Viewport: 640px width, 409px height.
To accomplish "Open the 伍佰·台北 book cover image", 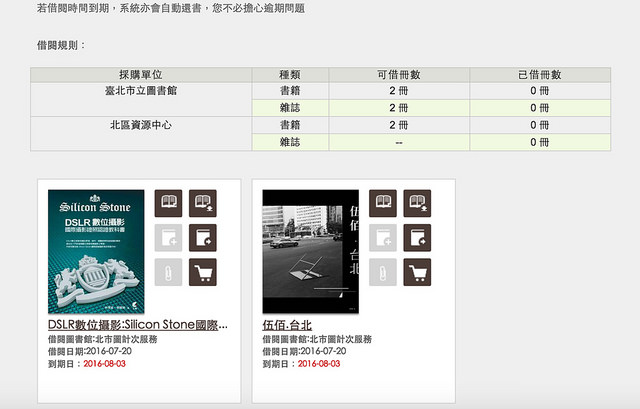I will point(309,252).
